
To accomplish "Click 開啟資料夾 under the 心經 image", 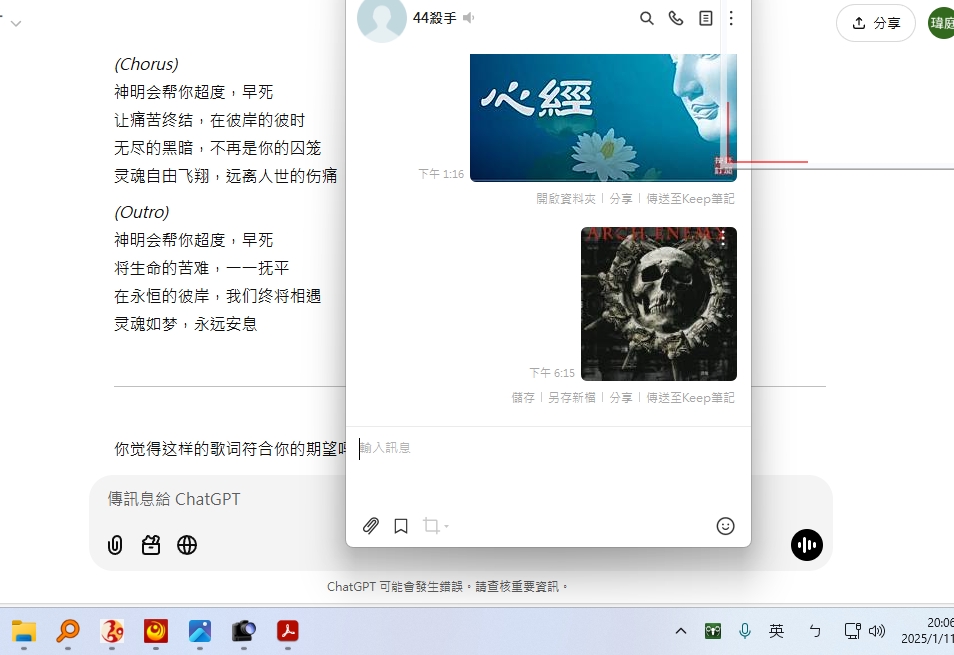I will pyautogui.click(x=566, y=199).
